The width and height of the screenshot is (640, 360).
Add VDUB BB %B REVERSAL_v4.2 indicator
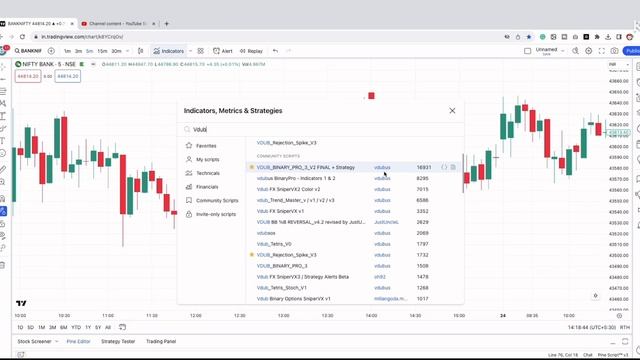tap(311, 222)
